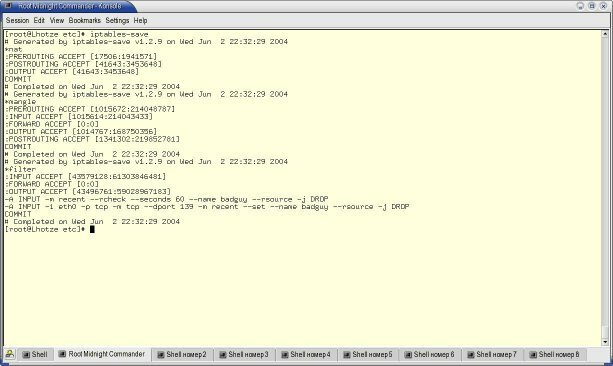613x366 pixels.
Task: Switch to Shell номер5 tab
Action: tap(368, 355)
